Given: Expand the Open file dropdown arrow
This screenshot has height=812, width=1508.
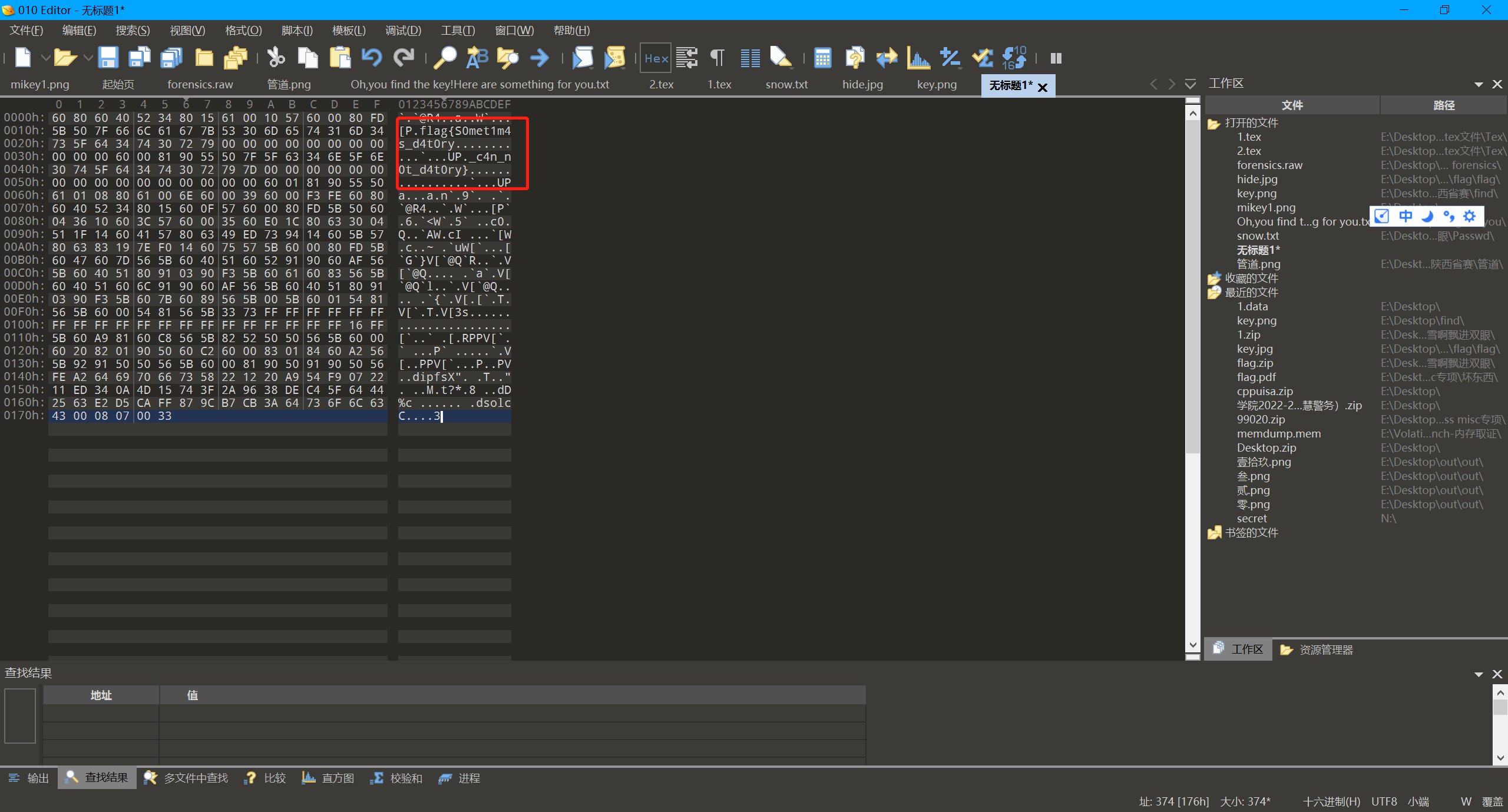Looking at the screenshot, I should [x=88, y=58].
